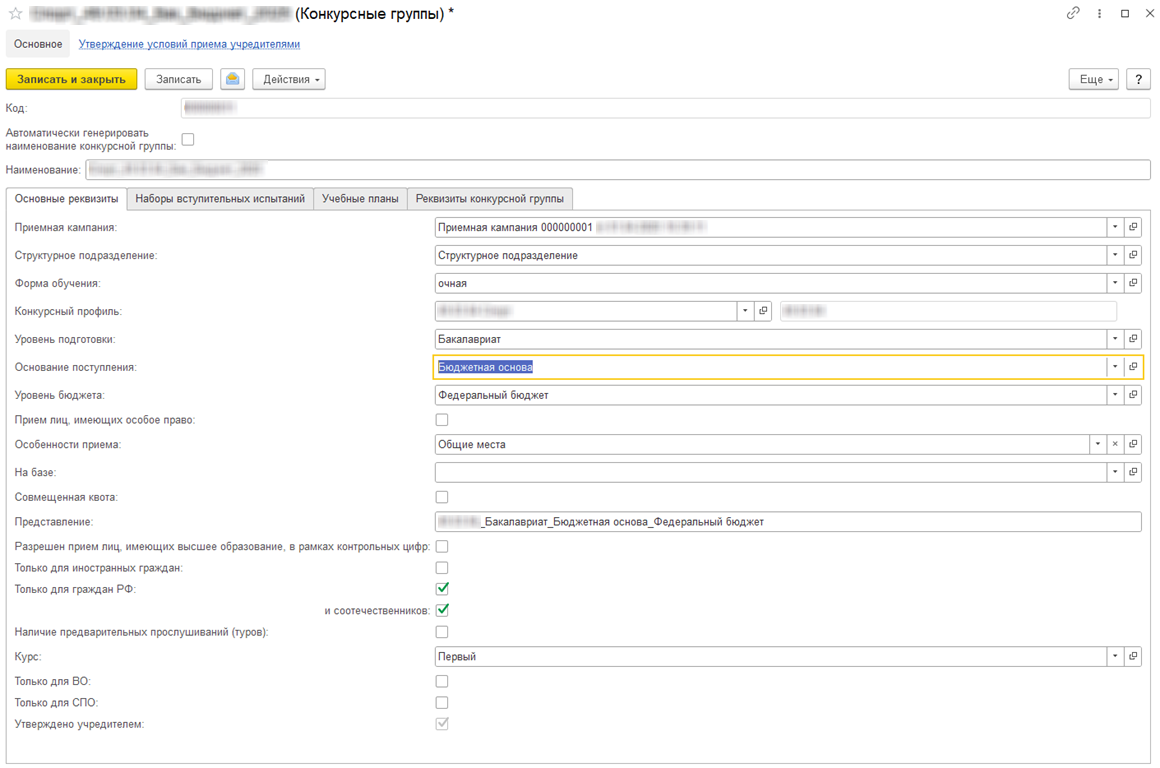Uncheck Только для граждан РФ checkbox
The image size is (1160, 768).
(x=442, y=589)
